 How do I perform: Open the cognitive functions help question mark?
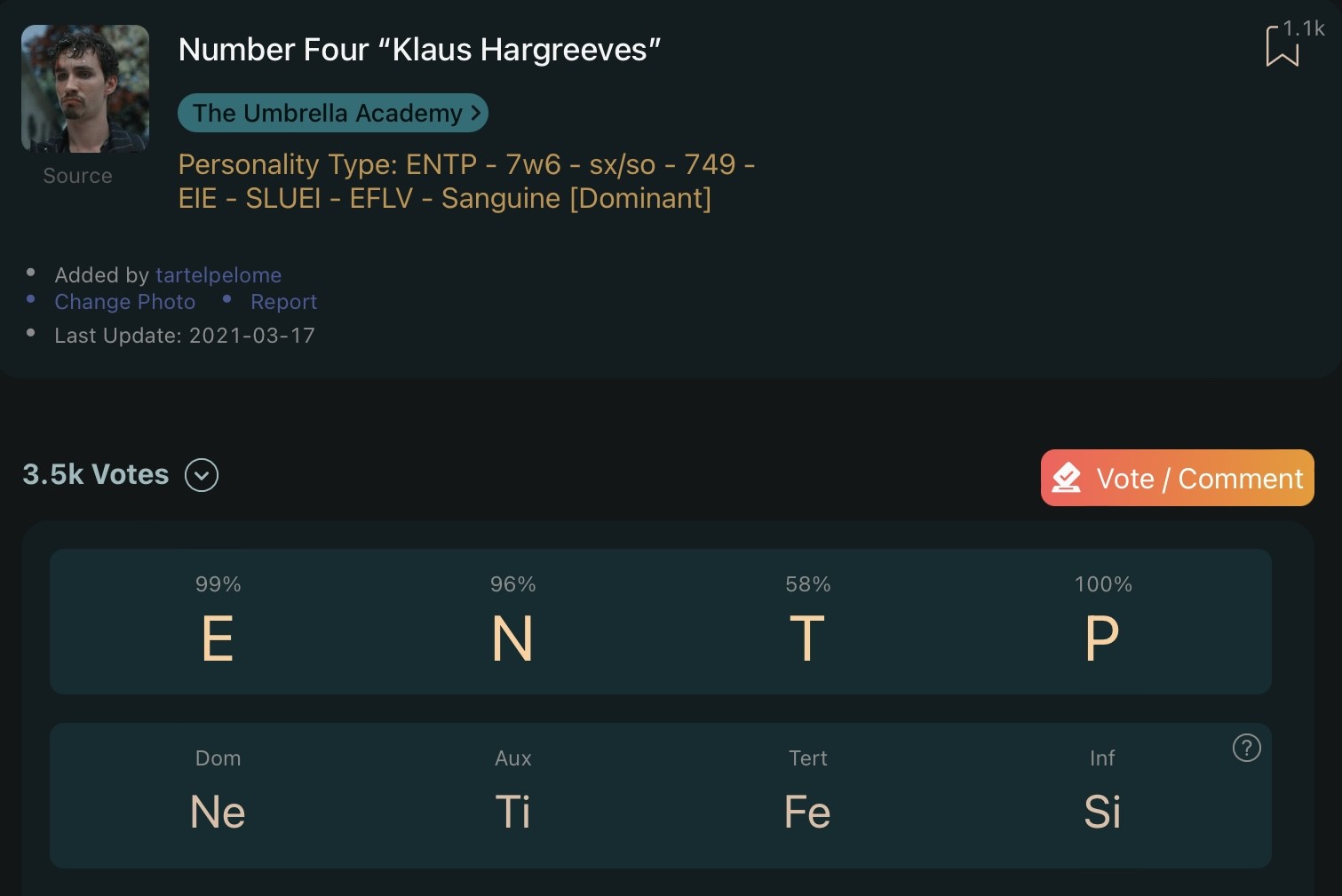tap(1246, 748)
